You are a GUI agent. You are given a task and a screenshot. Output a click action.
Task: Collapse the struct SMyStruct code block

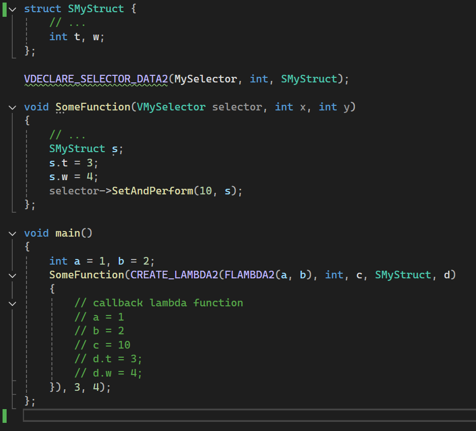click(12, 9)
